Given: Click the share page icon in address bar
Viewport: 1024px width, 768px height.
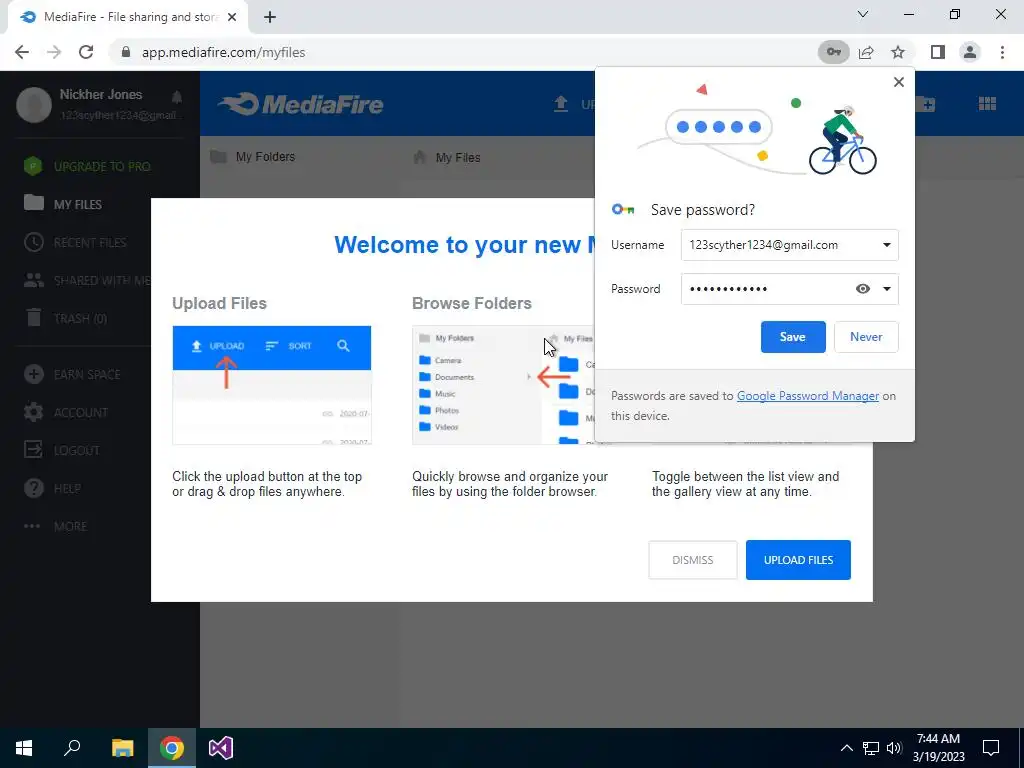Looking at the screenshot, I should point(866,52).
